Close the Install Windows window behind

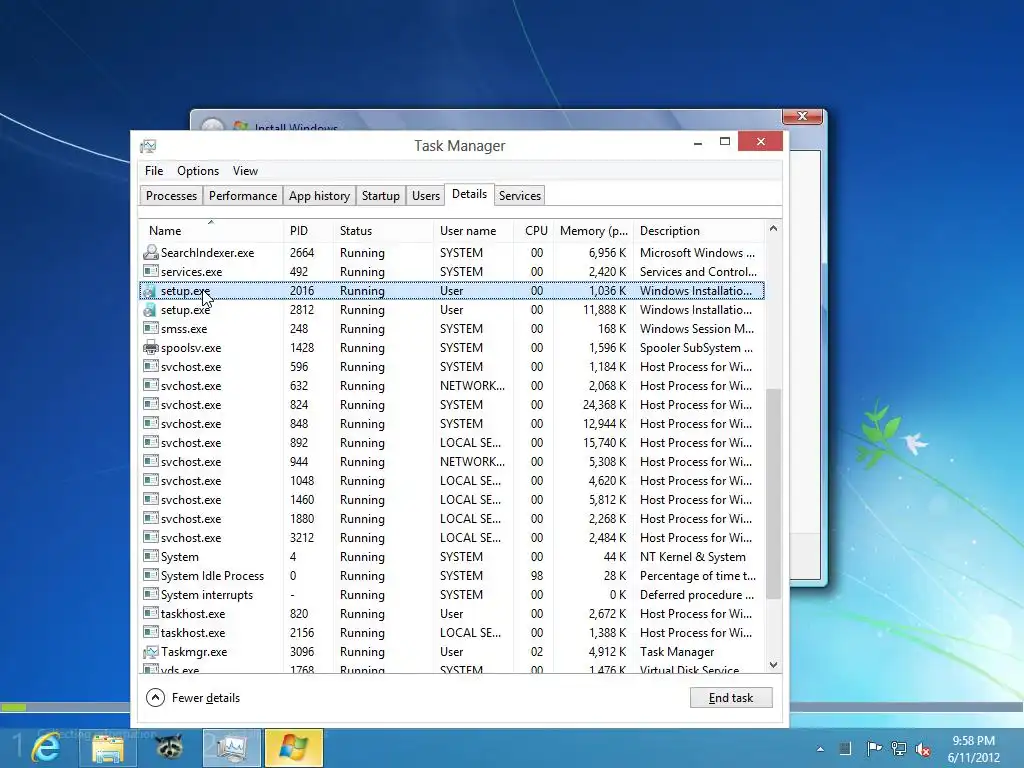(x=803, y=116)
